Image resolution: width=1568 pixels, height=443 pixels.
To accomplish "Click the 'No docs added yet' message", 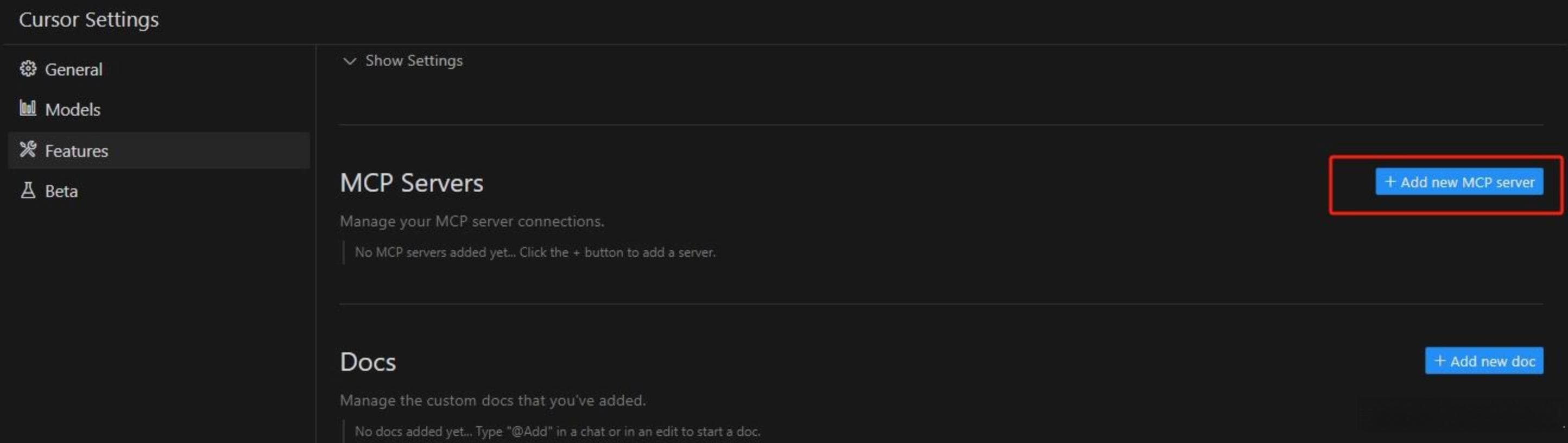I will point(558,432).
